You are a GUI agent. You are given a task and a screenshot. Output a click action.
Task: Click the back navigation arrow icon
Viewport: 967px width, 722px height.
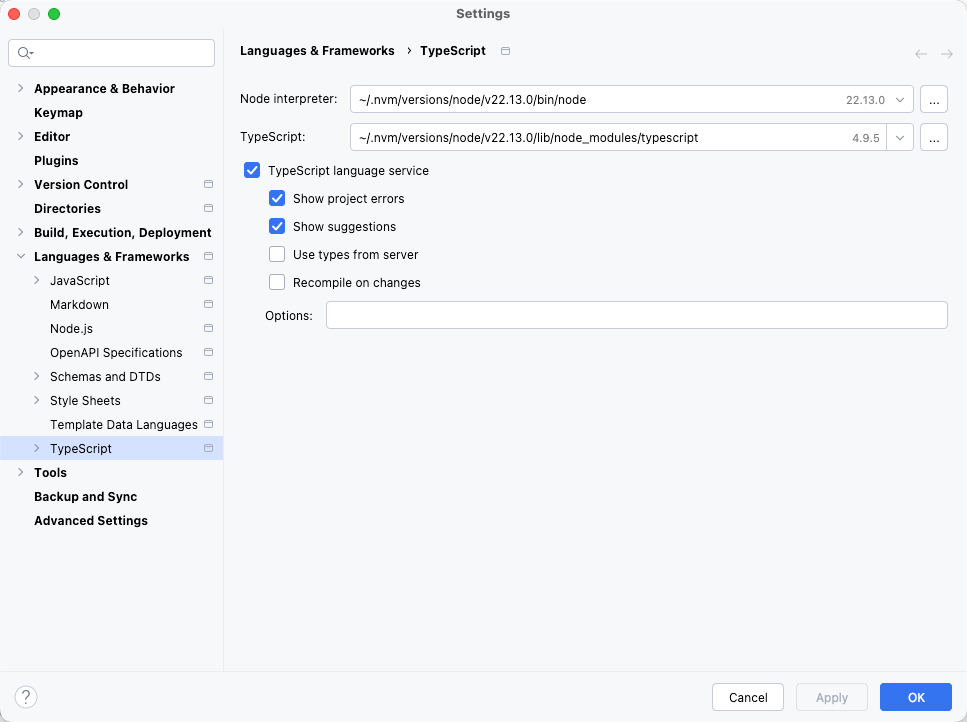pyautogui.click(x=921, y=54)
